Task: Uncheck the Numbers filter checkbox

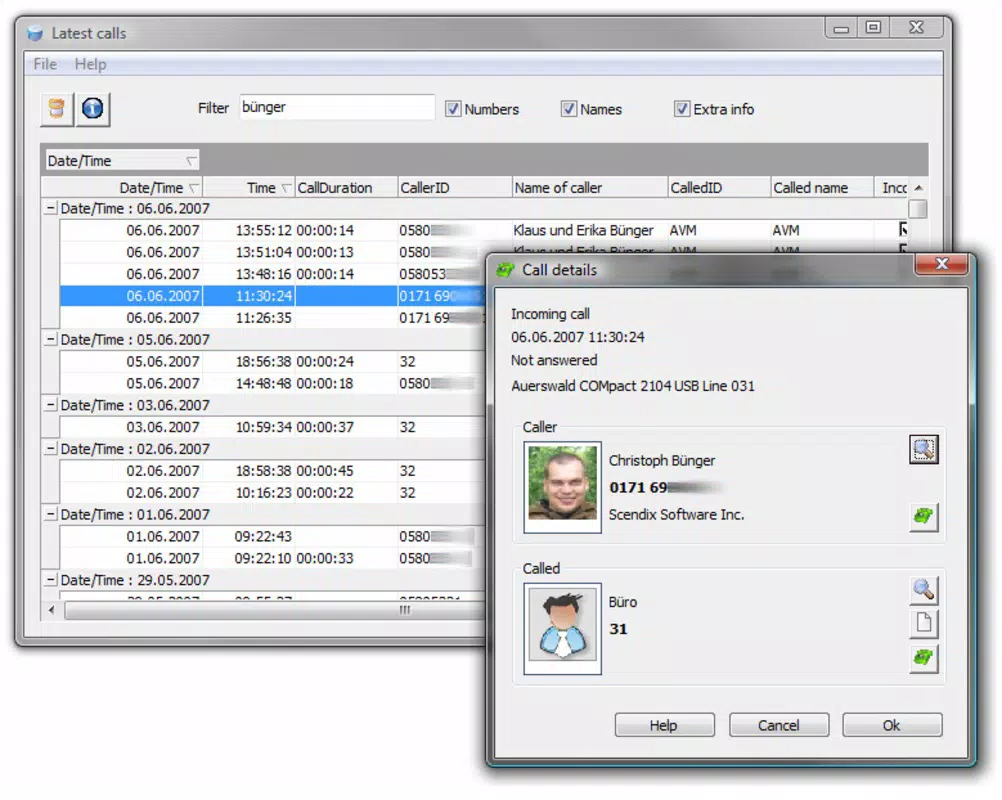Action: pos(453,109)
